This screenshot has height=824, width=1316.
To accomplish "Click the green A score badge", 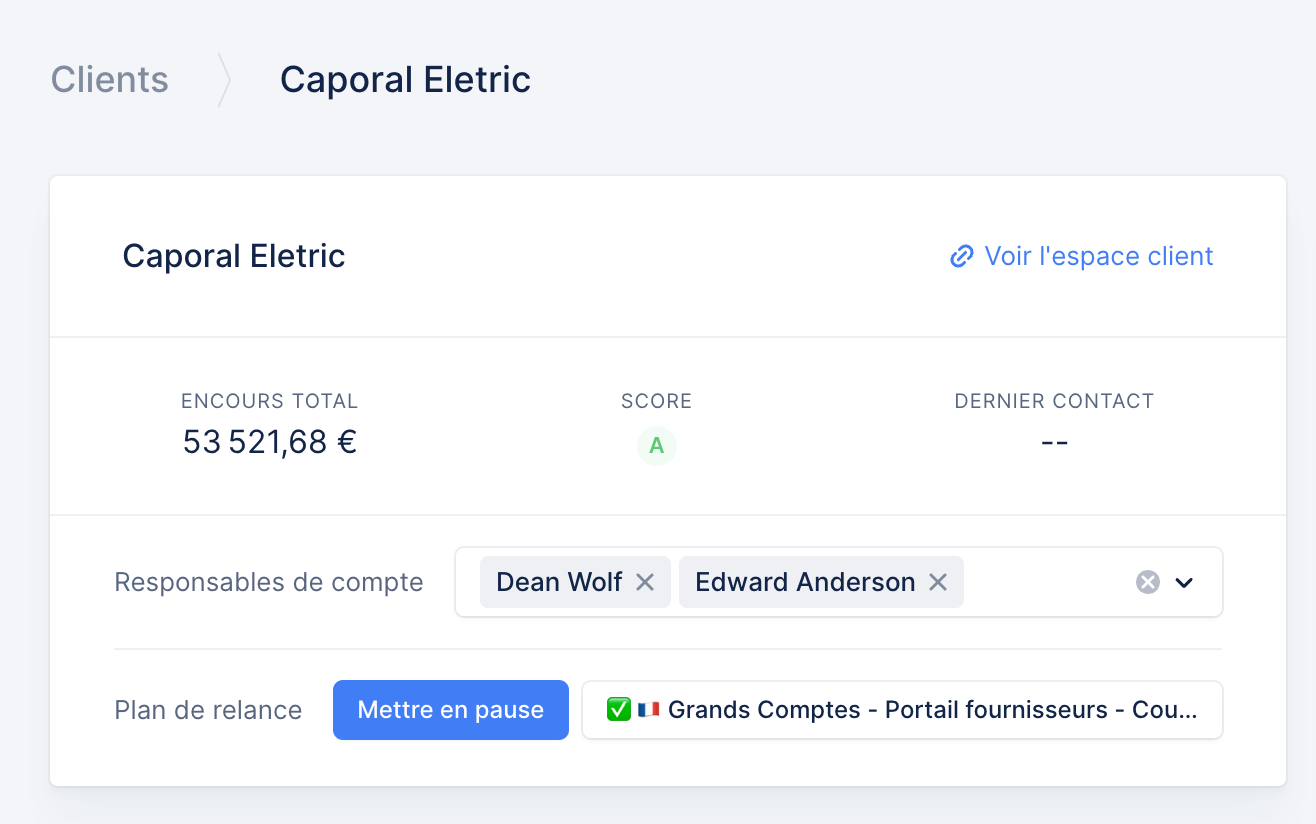I will coord(657,446).
